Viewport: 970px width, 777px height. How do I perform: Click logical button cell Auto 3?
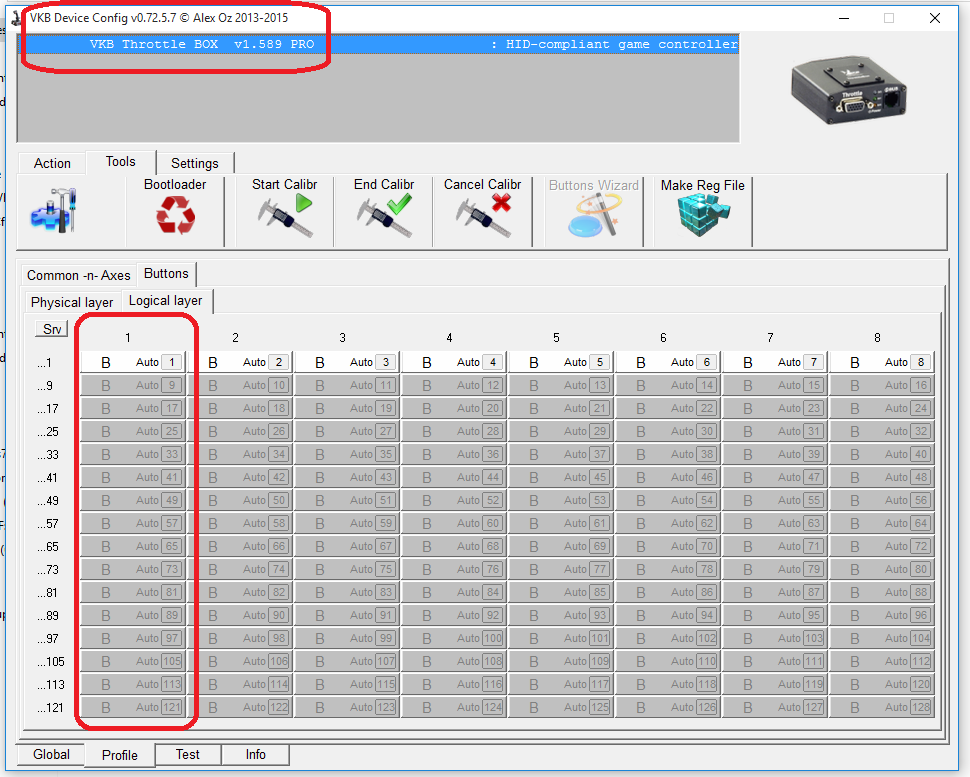click(348, 363)
